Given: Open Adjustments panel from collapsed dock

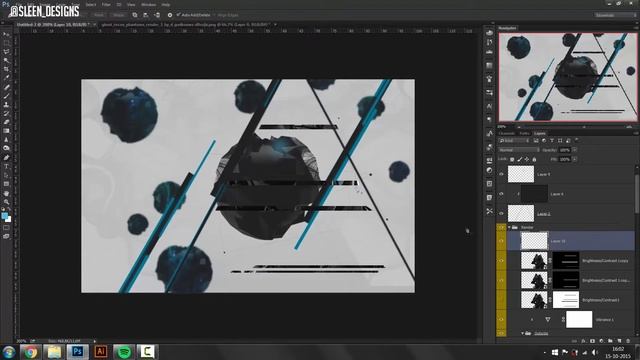Looking at the screenshot, I should (x=489, y=170).
